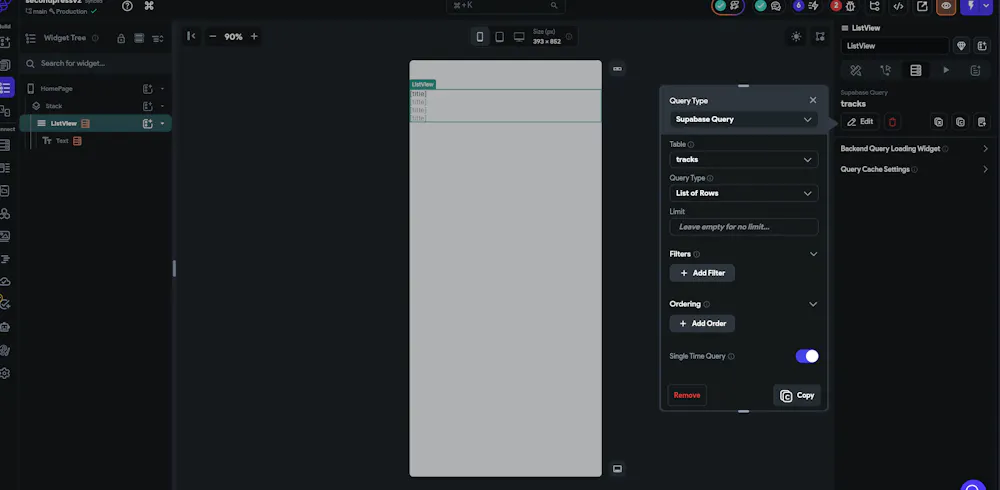Collapse the Ordering section chevron
1000x490 pixels.
pos(813,304)
